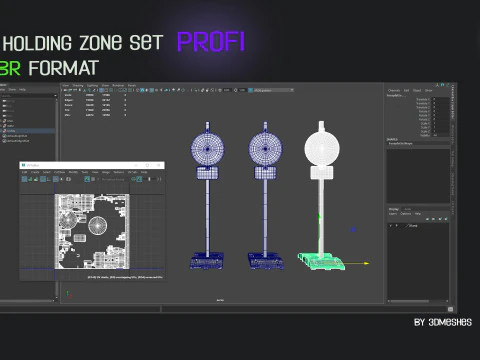This screenshot has width=480, height=360.
Task: Click the viewport gamma value field
Action: coord(242,90)
